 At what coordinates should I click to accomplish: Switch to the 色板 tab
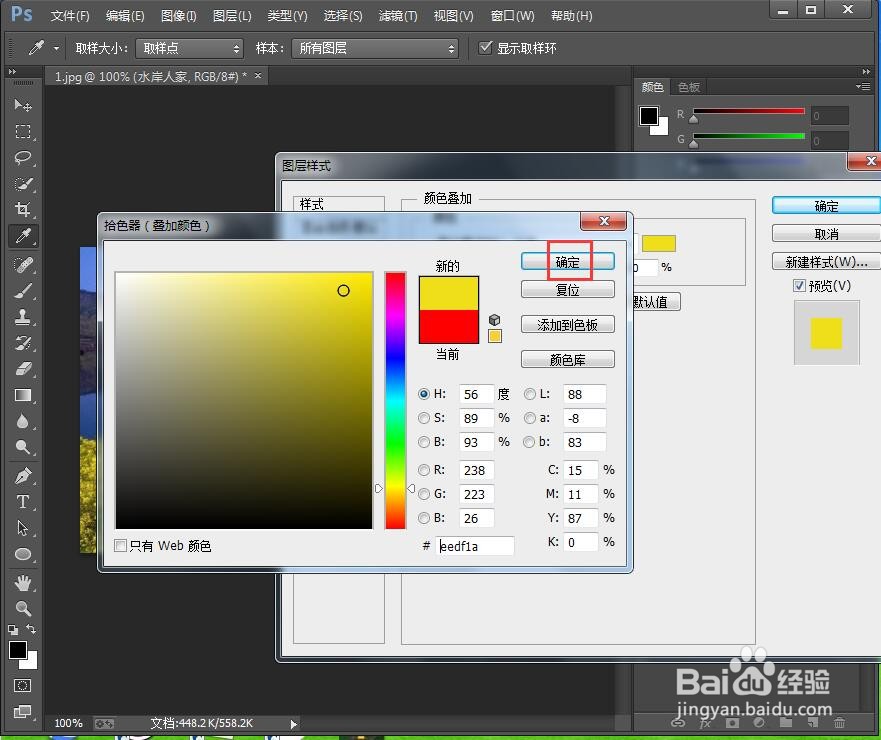pyautogui.click(x=688, y=87)
